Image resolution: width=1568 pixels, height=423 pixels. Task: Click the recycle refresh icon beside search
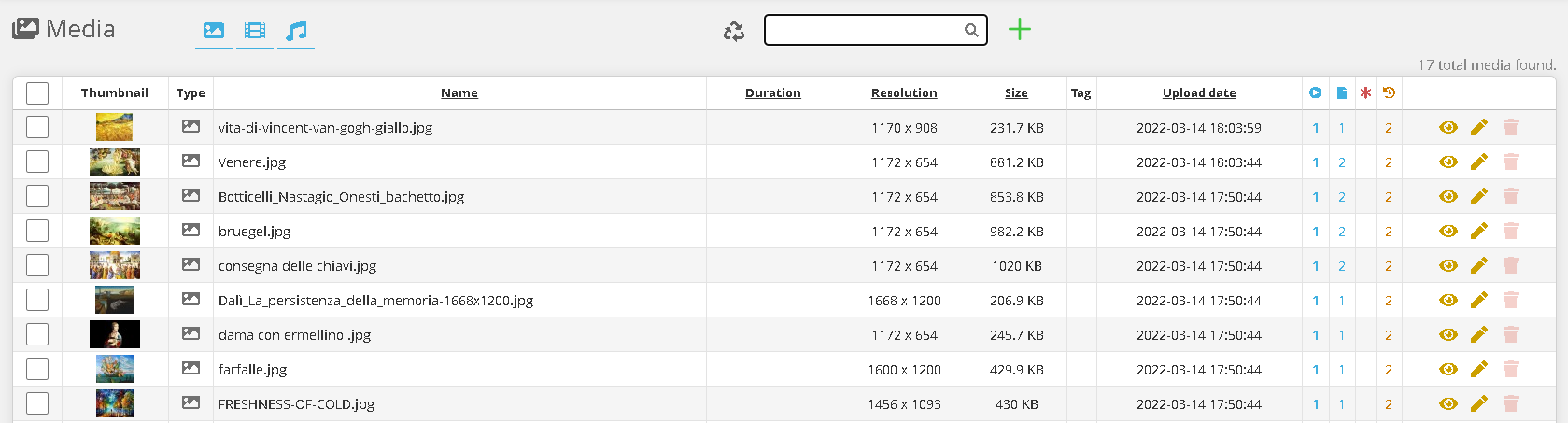coord(734,32)
